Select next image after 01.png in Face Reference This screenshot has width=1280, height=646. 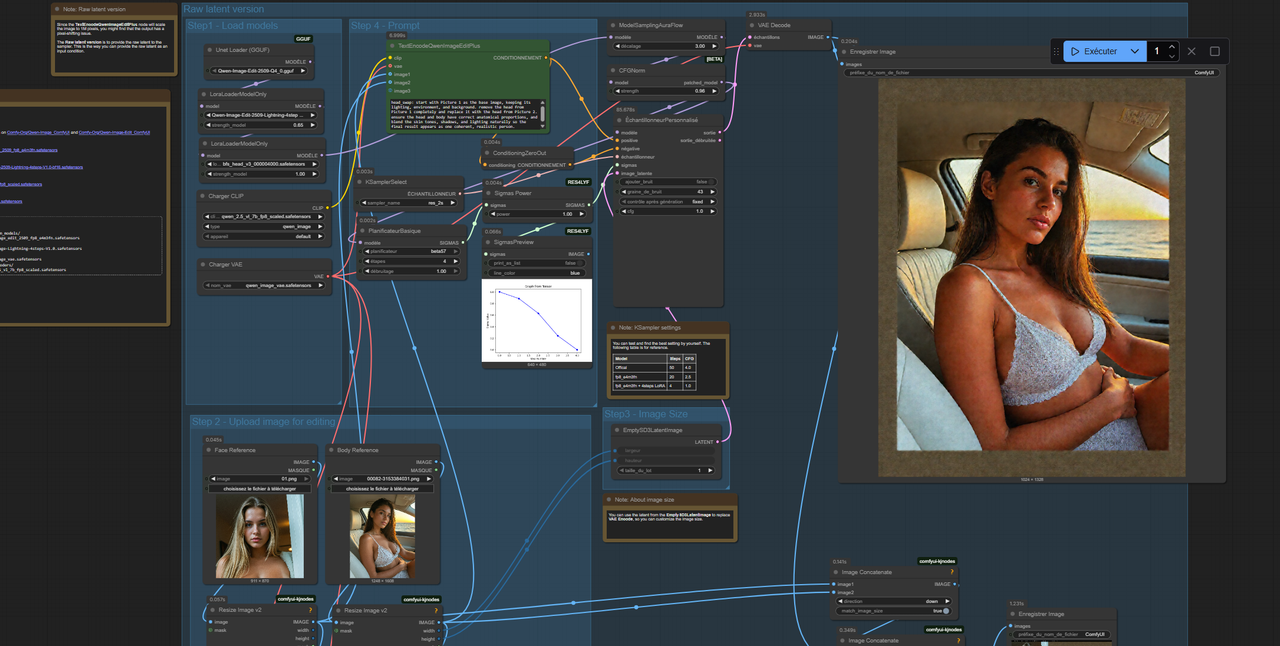(307, 479)
